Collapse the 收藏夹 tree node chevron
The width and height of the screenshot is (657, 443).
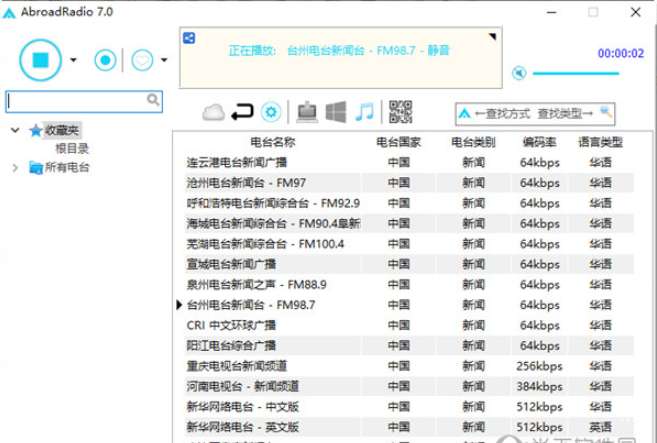pyautogui.click(x=15, y=130)
